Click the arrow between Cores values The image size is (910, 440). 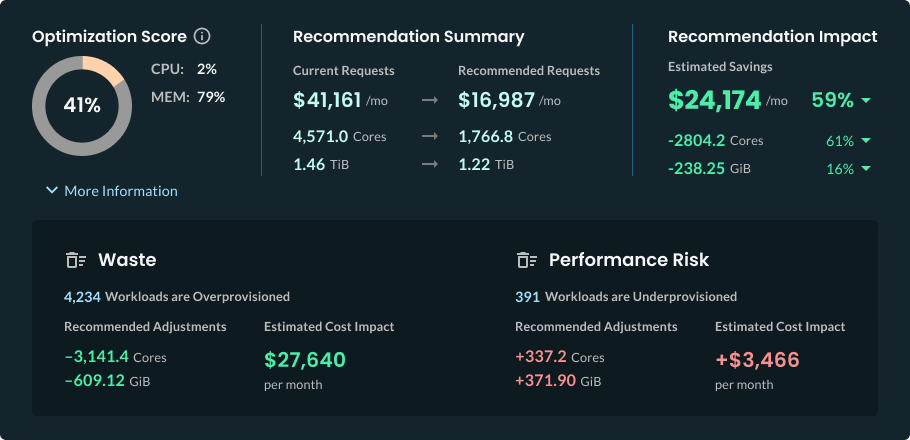point(430,137)
